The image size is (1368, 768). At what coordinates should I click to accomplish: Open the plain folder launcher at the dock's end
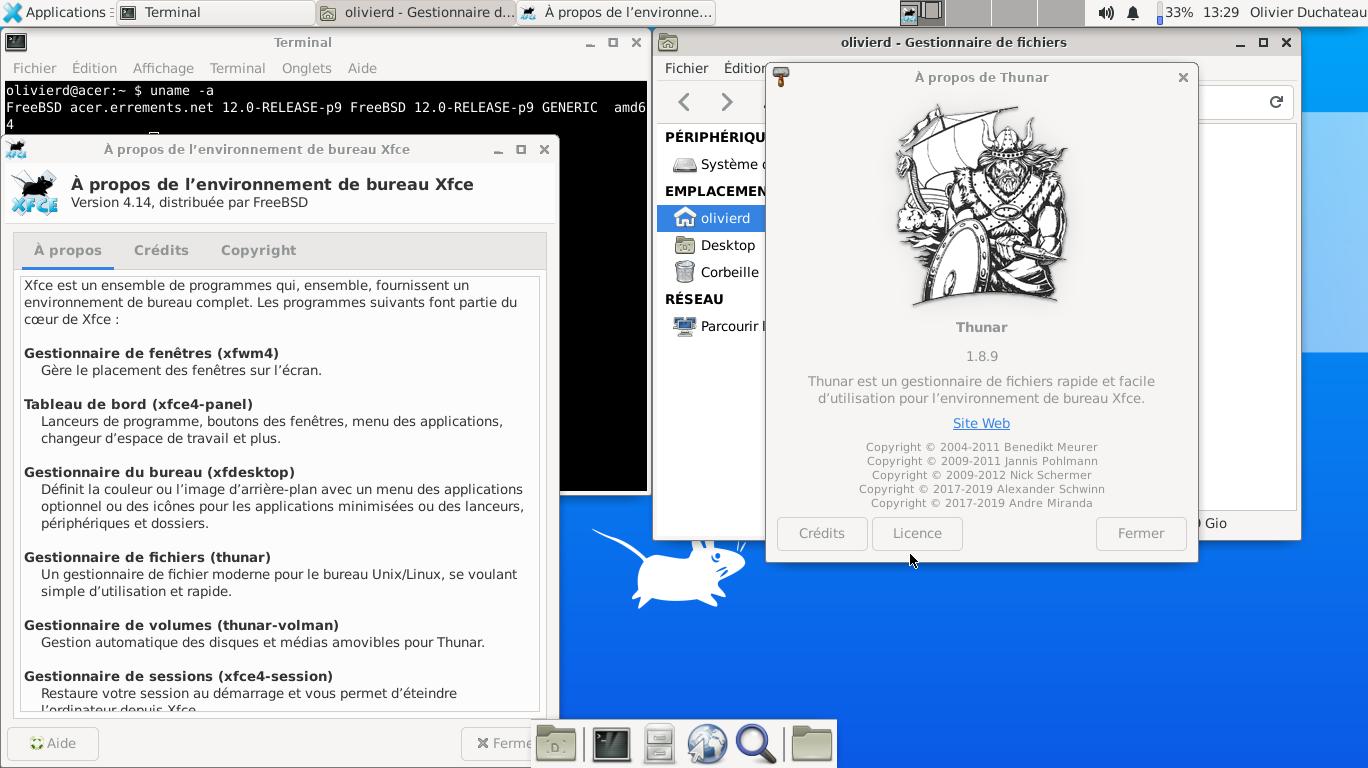[812, 744]
